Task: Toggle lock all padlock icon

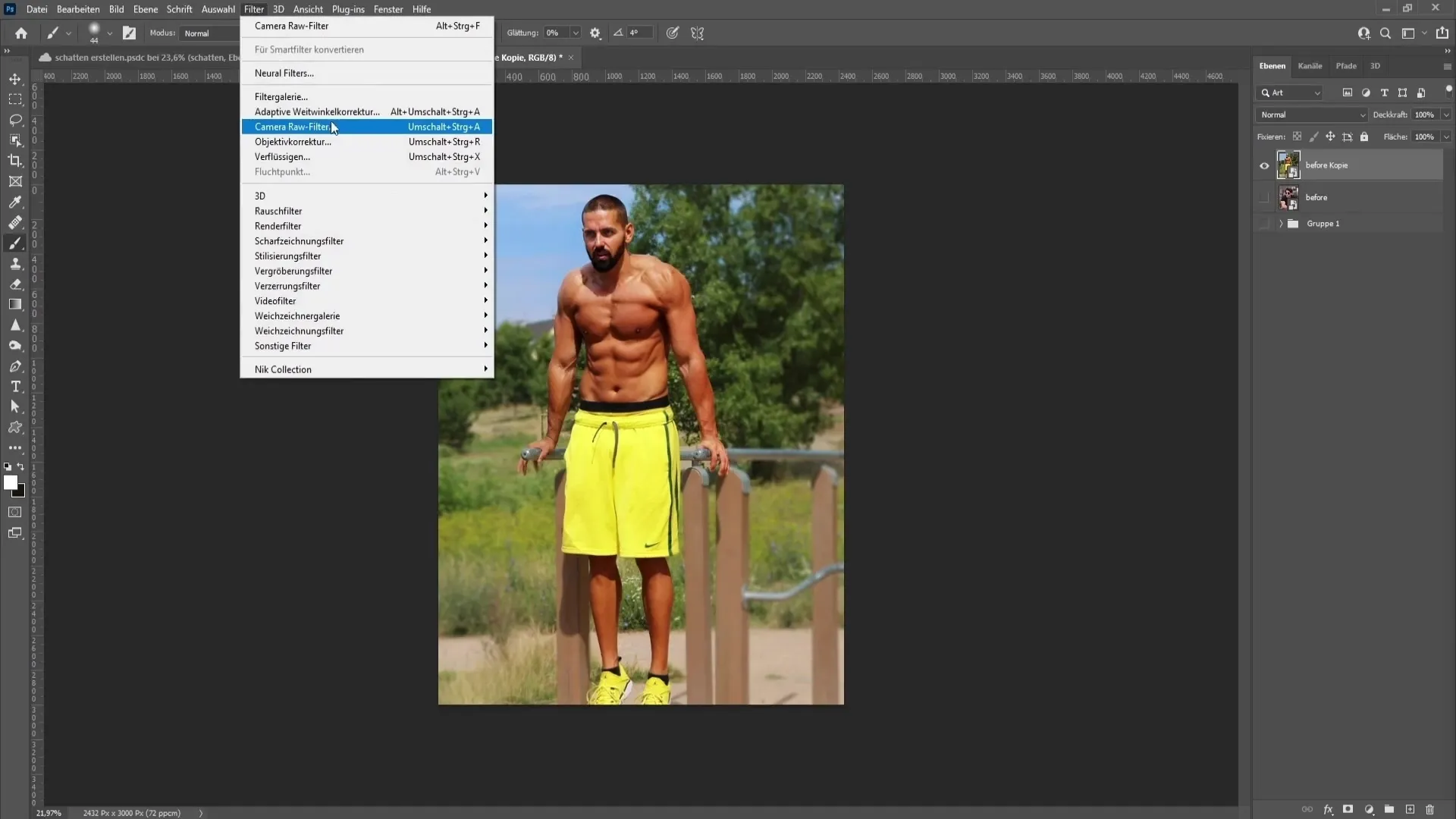Action: pyautogui.click(x=1364, y=136)
